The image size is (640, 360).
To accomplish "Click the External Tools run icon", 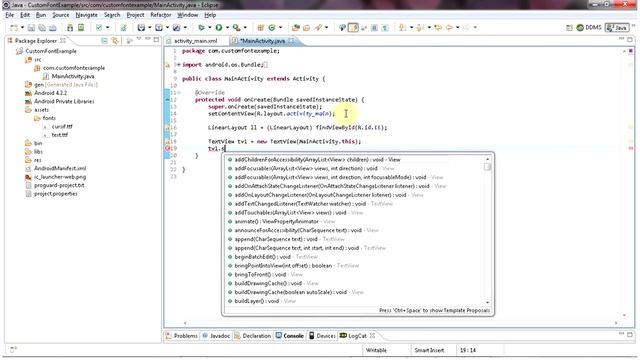I will pos(236,28).
